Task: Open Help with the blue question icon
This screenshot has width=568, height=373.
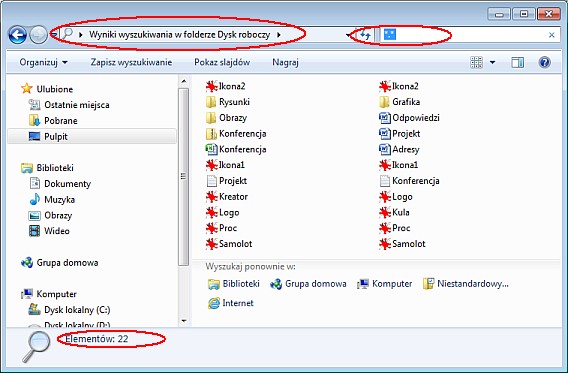Action: [544, 62]
